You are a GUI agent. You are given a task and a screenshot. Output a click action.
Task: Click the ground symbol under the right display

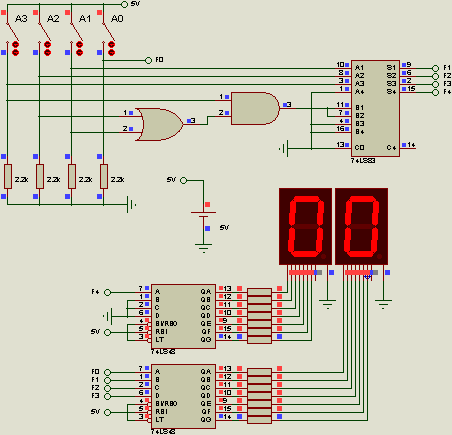pyautogui.click(x=383, y=304)
